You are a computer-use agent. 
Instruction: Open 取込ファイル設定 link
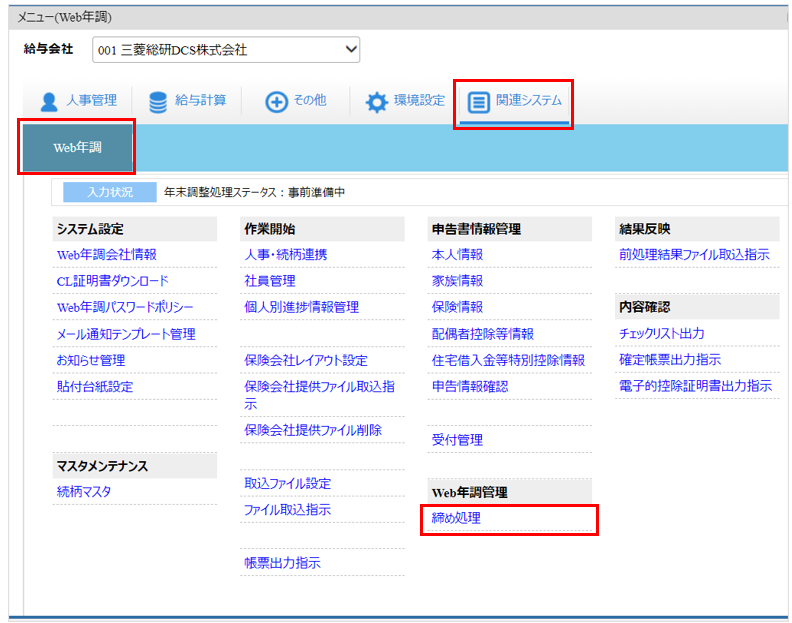[287, 483]
